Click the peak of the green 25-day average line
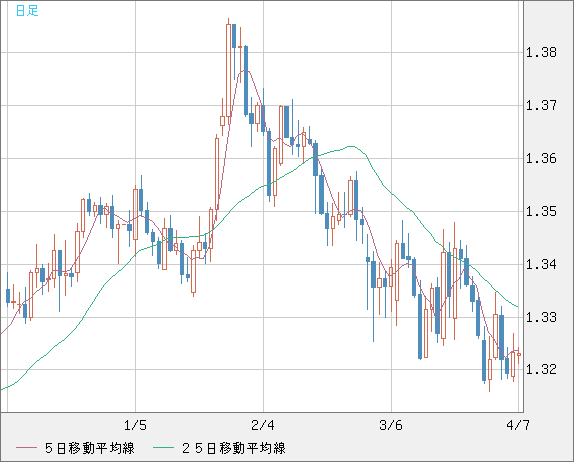 351,146
